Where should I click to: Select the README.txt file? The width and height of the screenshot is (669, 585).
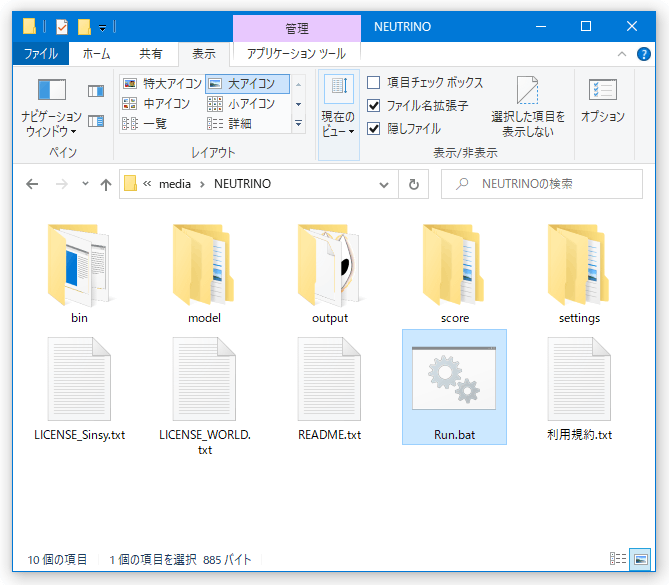click(x=329, y=388)
